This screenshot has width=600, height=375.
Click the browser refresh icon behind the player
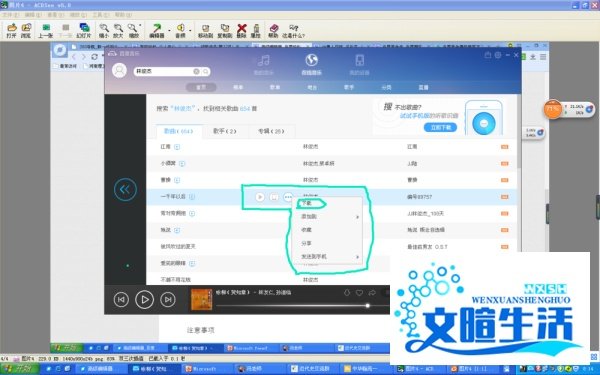point(95,57)
